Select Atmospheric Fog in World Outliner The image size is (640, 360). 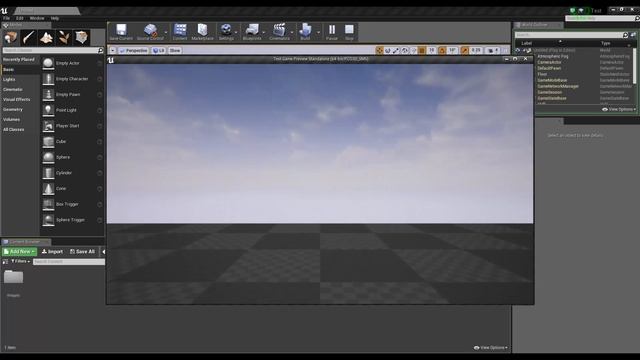pos(553,56)
